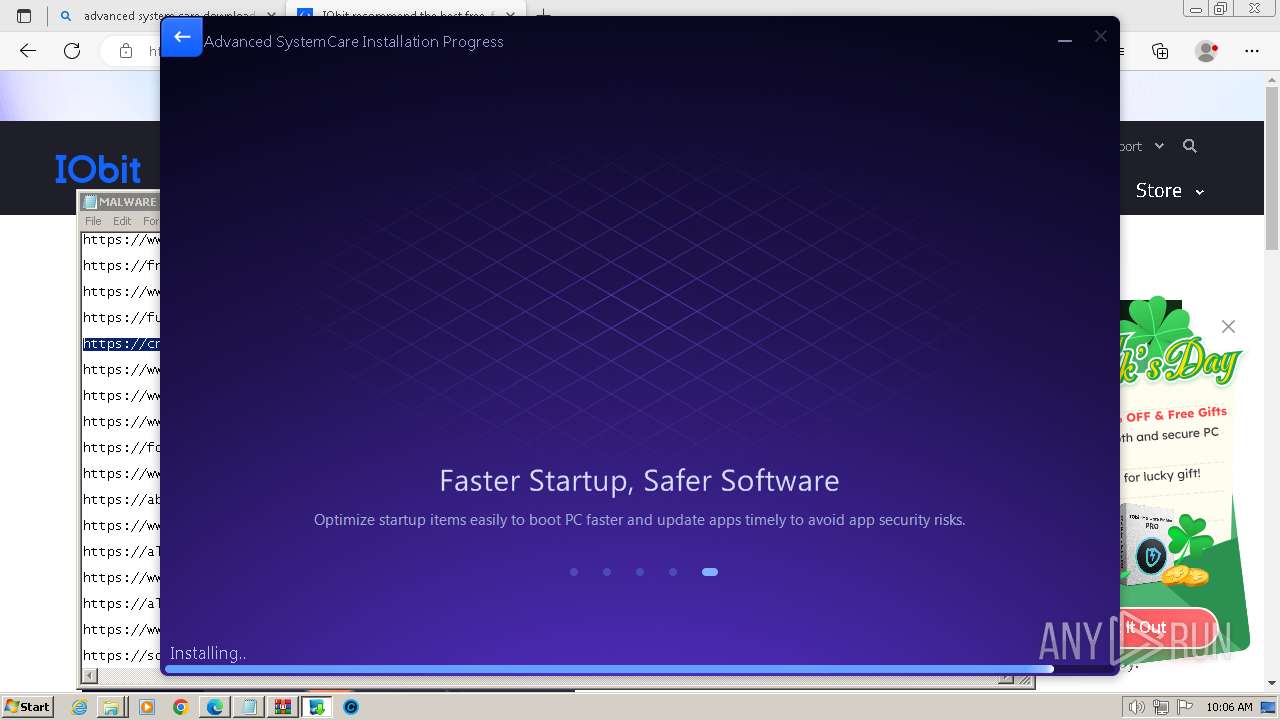Click the Action Center flag icon
This screenshot has width=1280, height=720.
click(x=1185, y=707)
